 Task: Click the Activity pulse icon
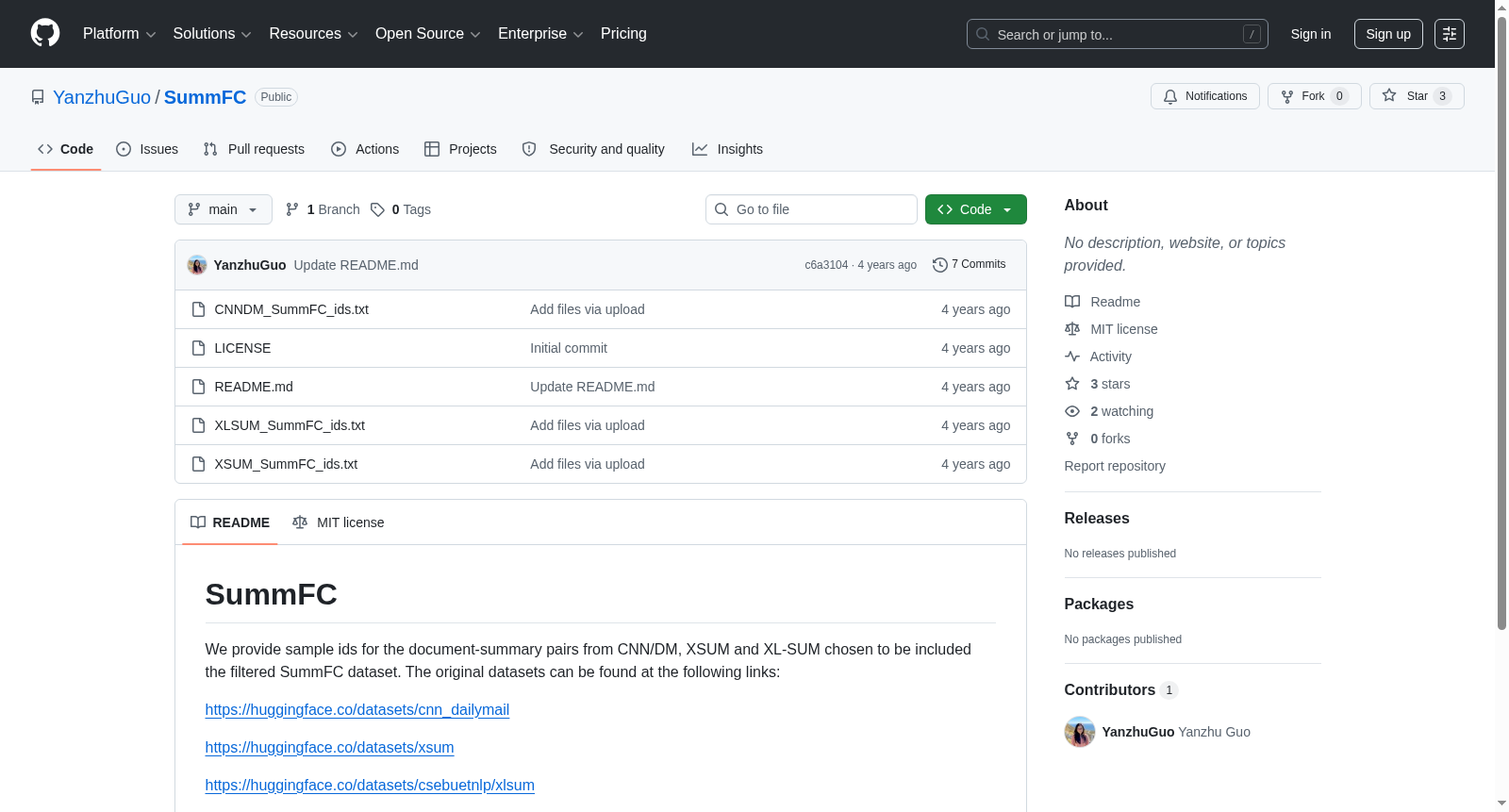click(x=1072, y=356)
